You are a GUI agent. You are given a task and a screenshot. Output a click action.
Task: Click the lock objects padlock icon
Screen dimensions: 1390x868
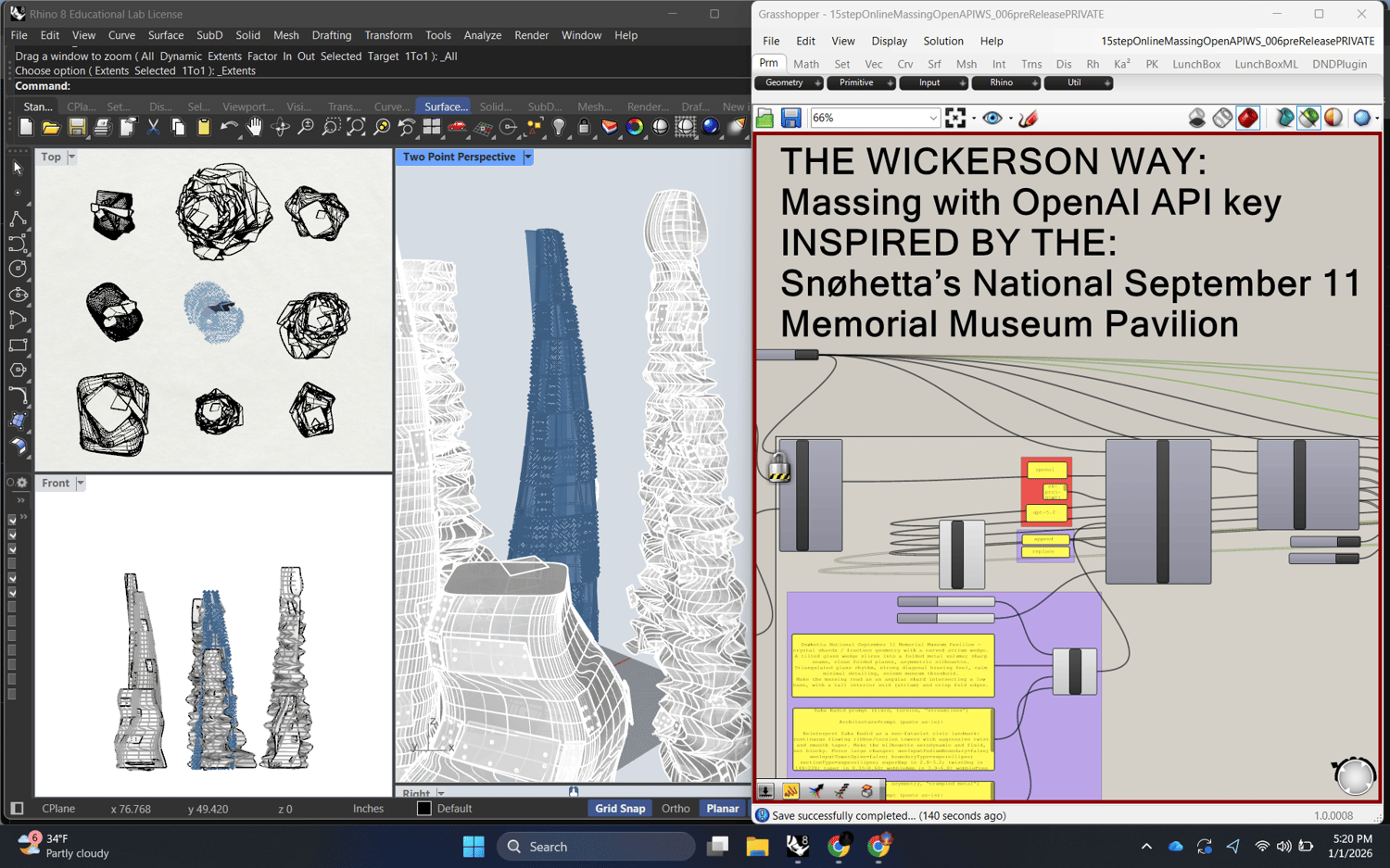coord(584,128)
